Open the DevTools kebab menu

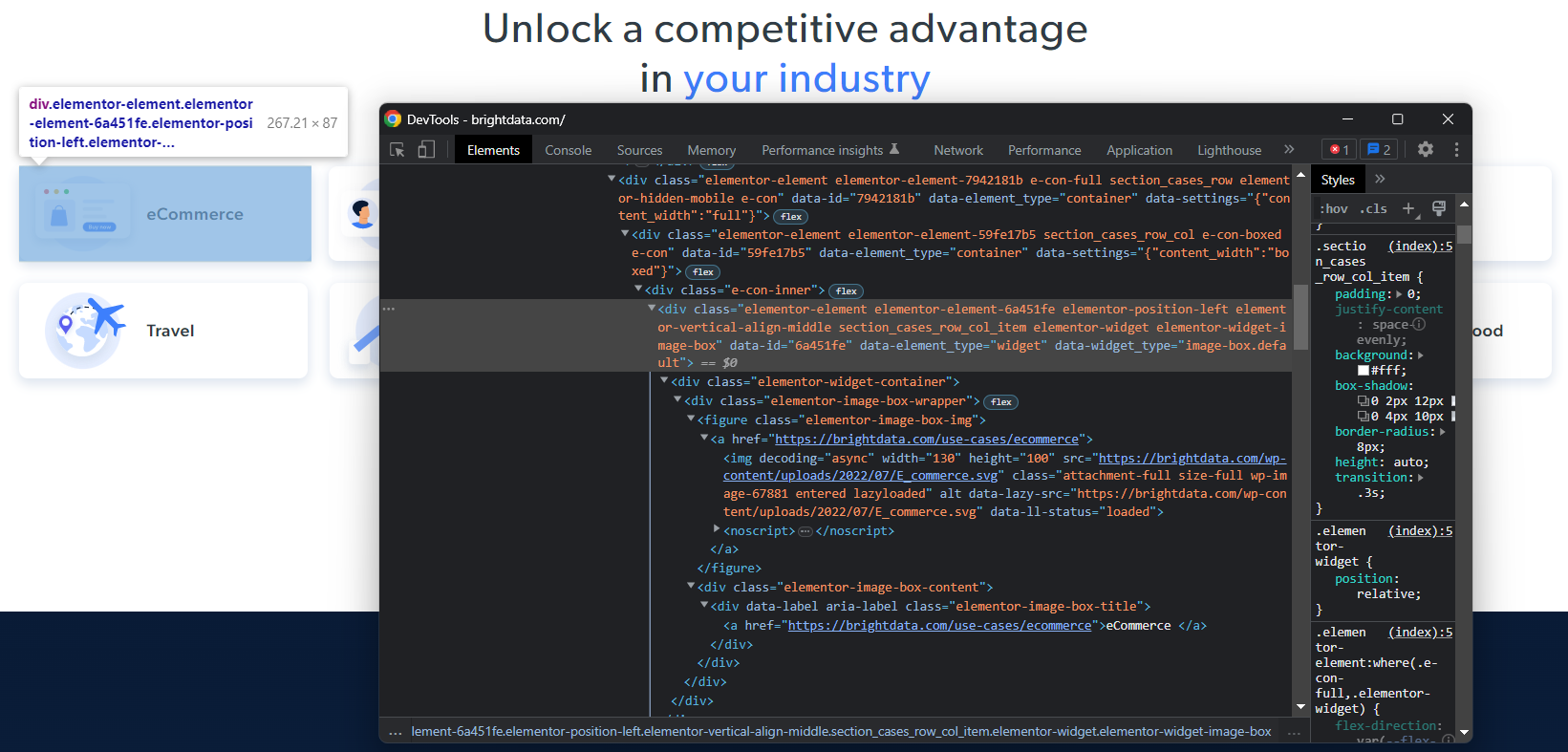1456,150
